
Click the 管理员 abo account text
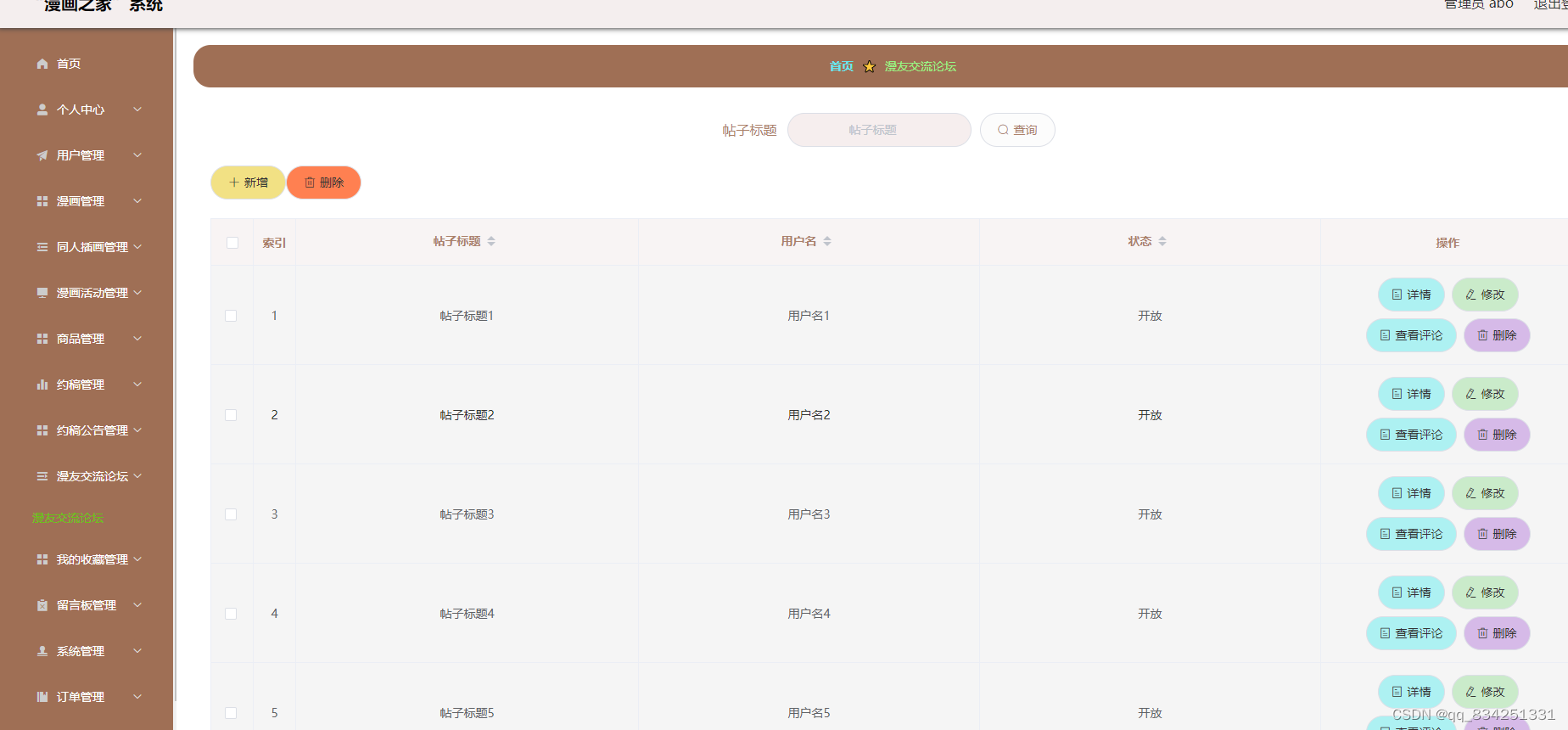point(1479,4)
